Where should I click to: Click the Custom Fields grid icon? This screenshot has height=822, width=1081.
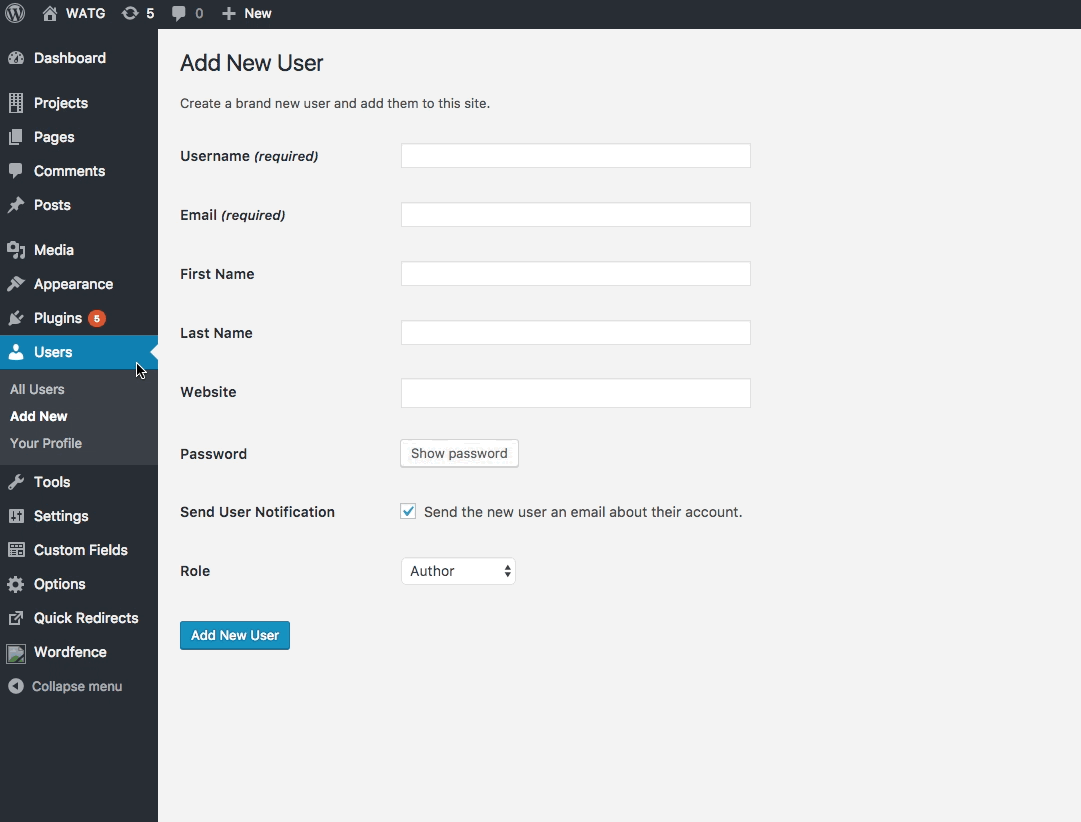point(16,550)
